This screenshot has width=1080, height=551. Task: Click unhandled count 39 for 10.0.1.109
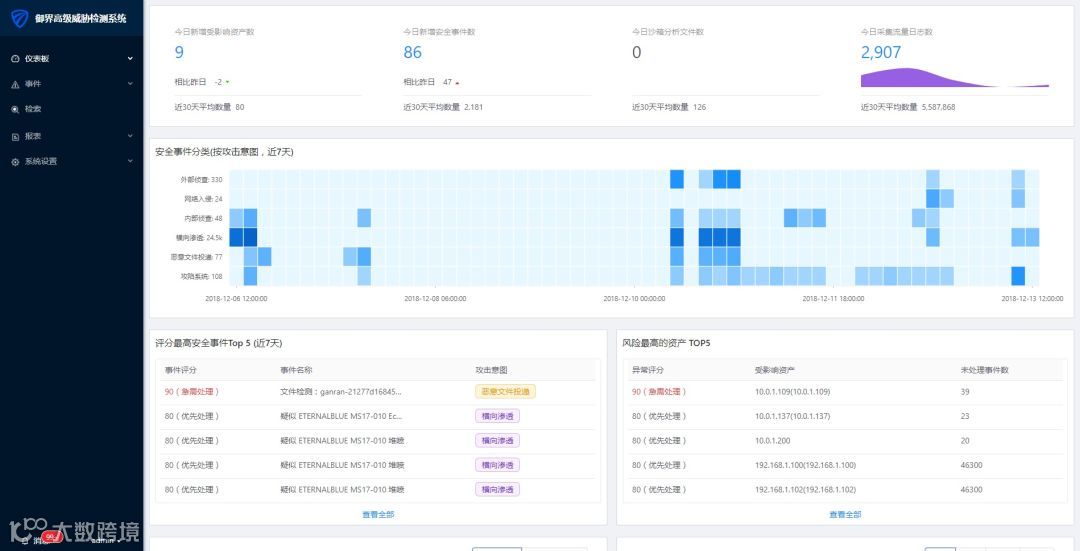point(965,392)
